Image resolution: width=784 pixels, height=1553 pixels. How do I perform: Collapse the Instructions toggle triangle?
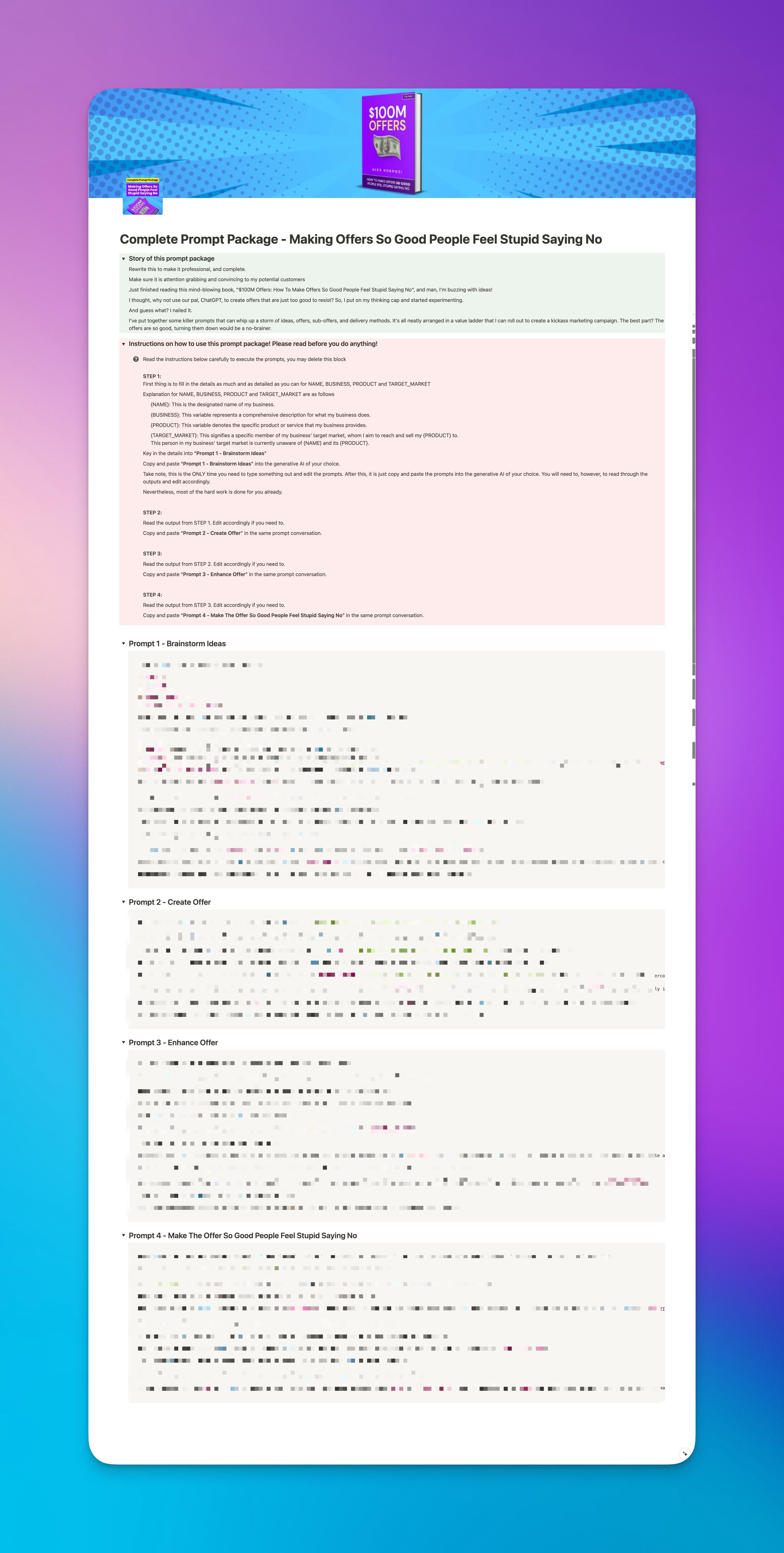[x=124, y=344]
